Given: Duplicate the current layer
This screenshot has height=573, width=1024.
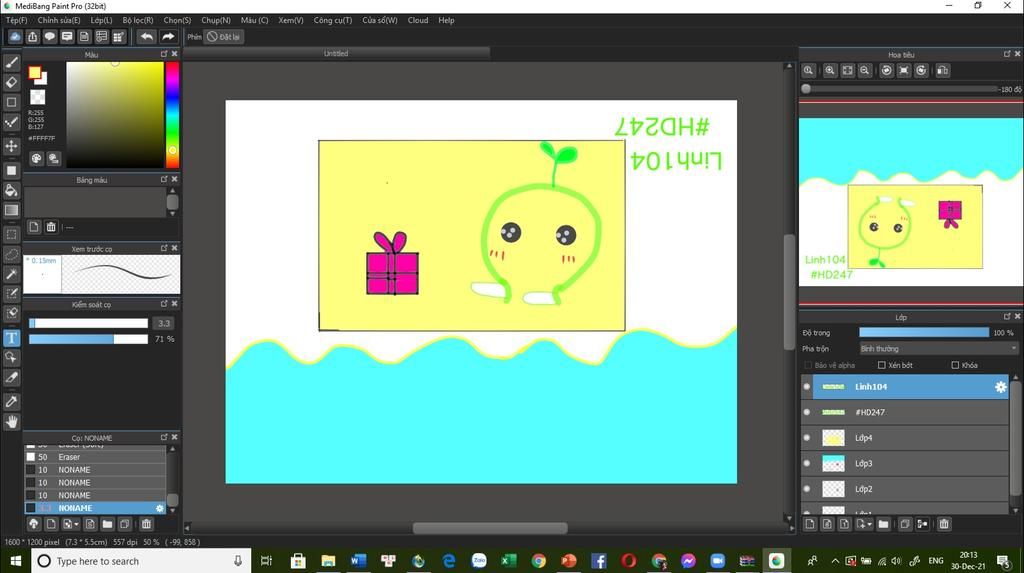Looking at the screenshot, I should click(905, 524).
